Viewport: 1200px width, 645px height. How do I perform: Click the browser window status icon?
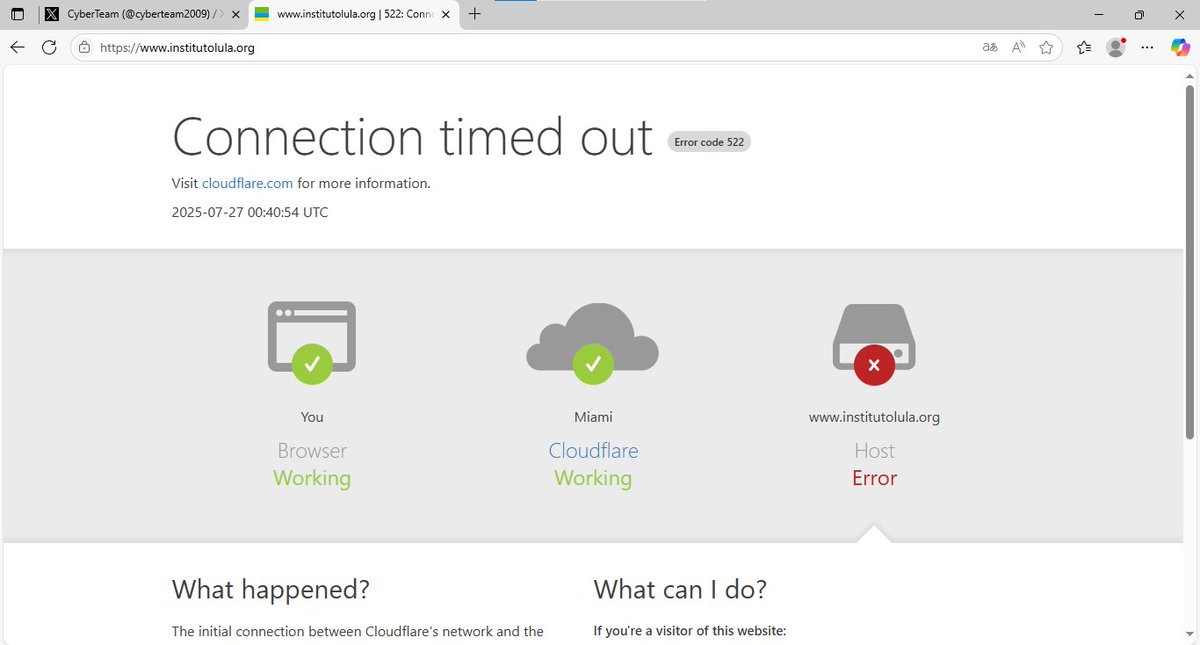pos(312,342)
